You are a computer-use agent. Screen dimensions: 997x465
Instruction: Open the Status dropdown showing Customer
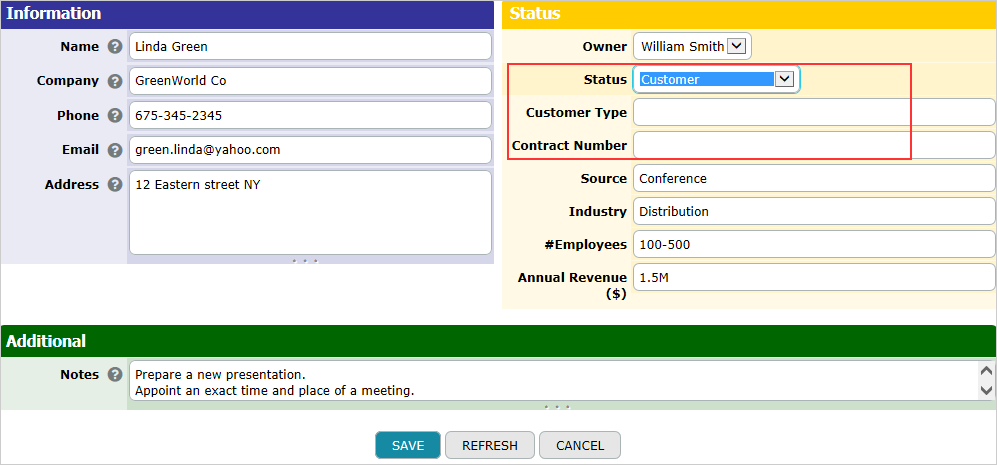coord(717,80)
